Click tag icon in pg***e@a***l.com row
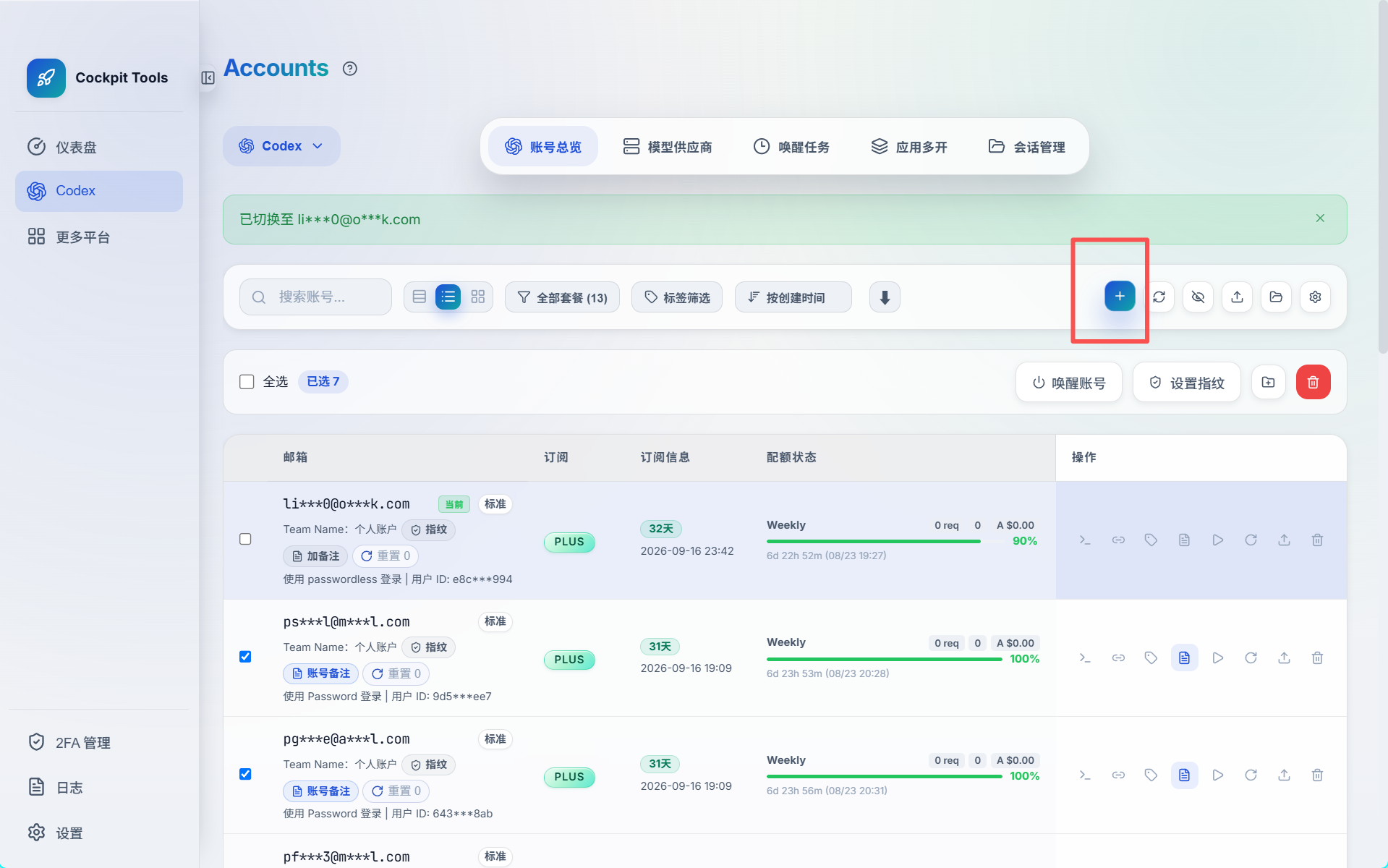The height and width of the screenshot is (868, 1388). click(x=1151, y=775)
